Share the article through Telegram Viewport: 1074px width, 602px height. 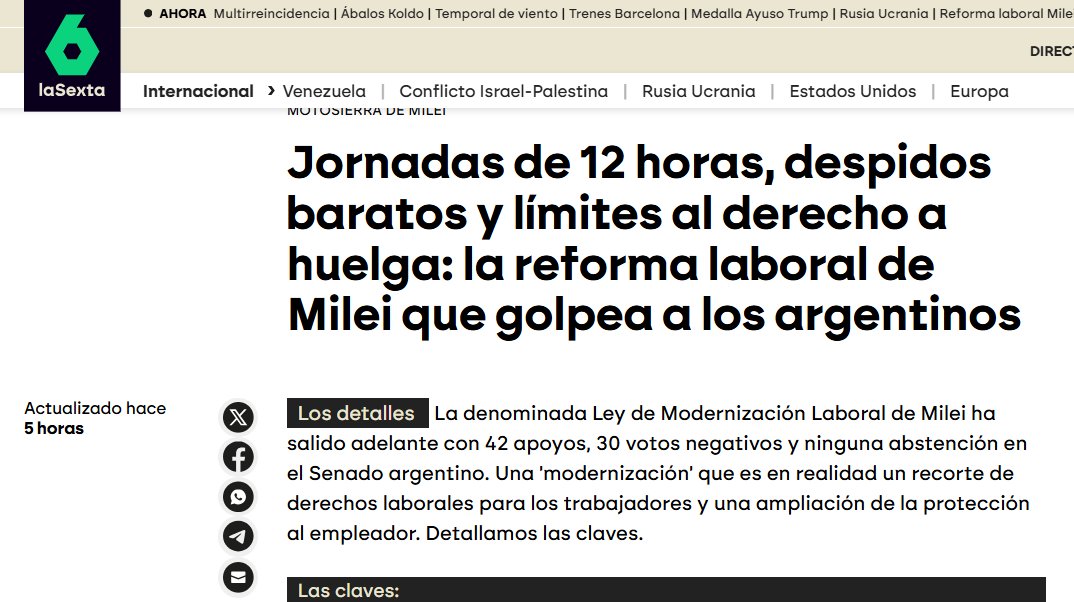tap(238, 537)
